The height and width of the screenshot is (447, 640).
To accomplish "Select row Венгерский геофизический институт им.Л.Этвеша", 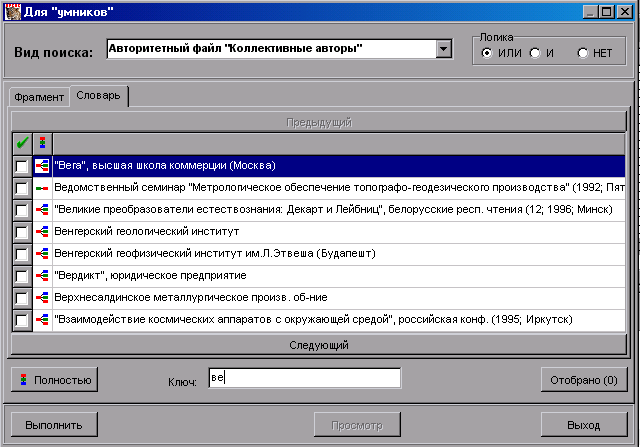I will coord(339,254).
